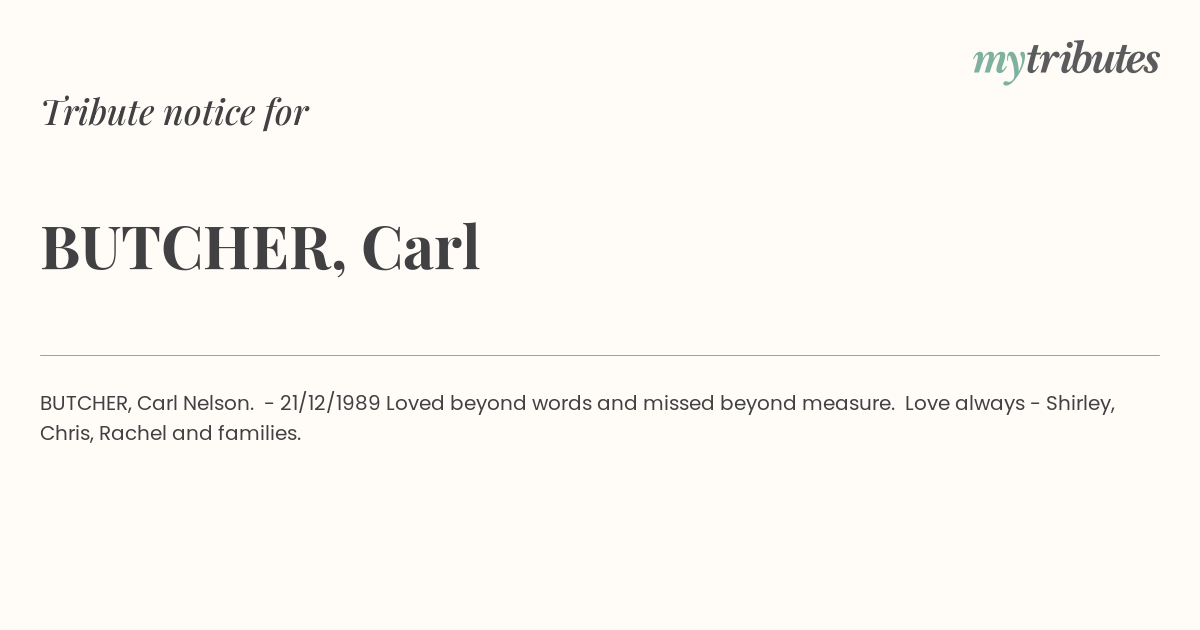Click the word "Carl" in the title
The height and width of the screenshot is (630, 1200).
[421, 247]
